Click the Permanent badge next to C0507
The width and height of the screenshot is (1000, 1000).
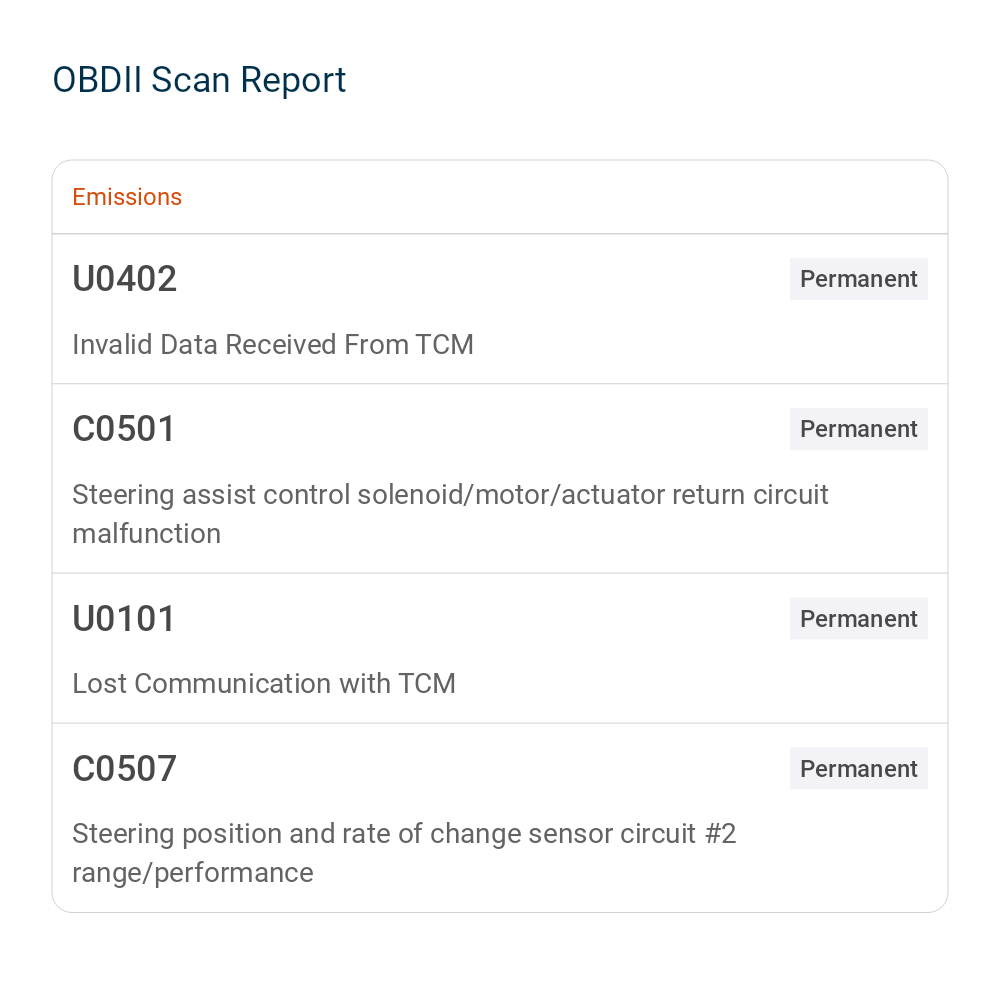tap(858, 768)
